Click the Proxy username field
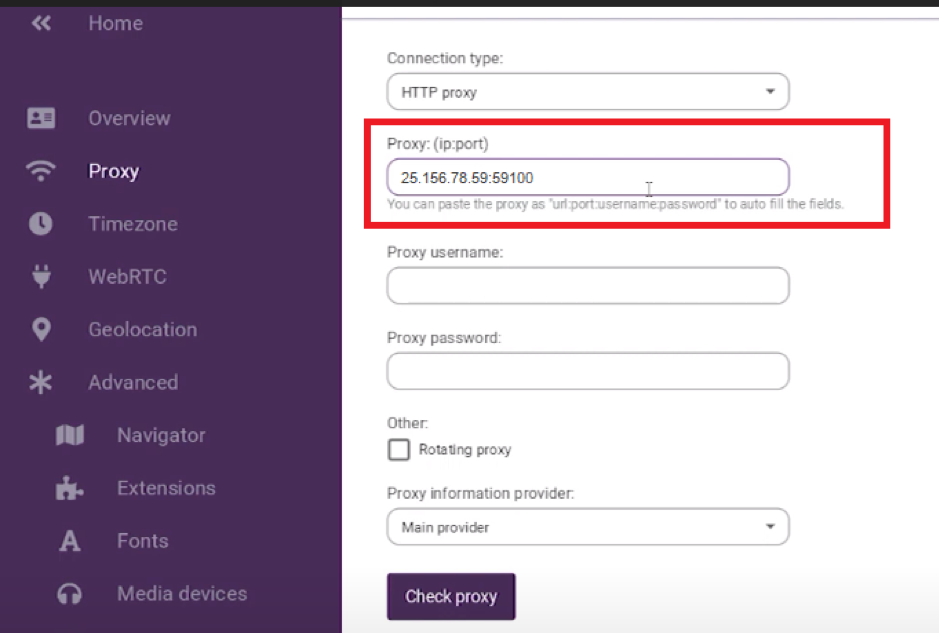The image size is (939, 633). (x=588, y=286)
